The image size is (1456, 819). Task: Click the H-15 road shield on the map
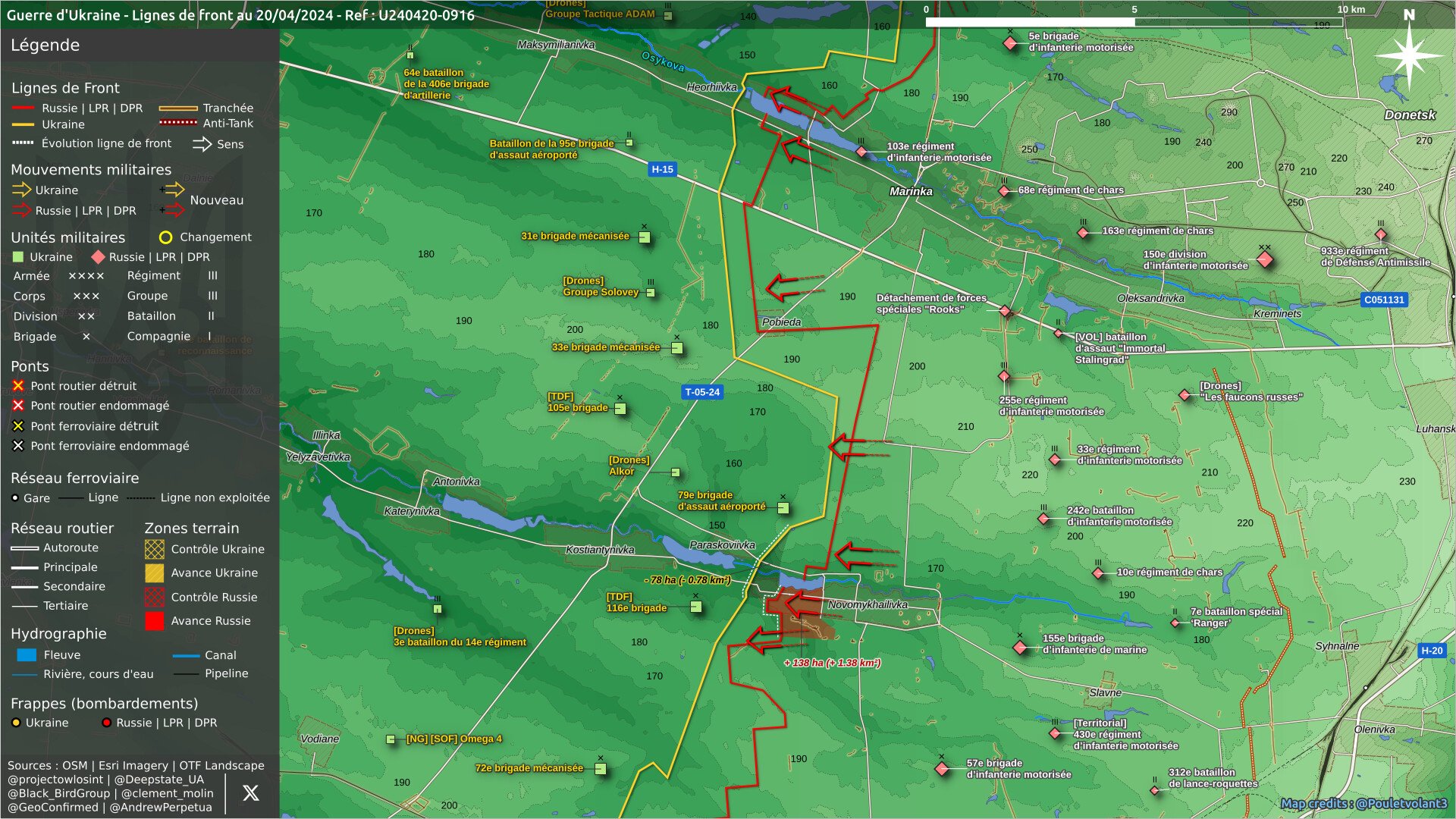click(x=662, y=170)
